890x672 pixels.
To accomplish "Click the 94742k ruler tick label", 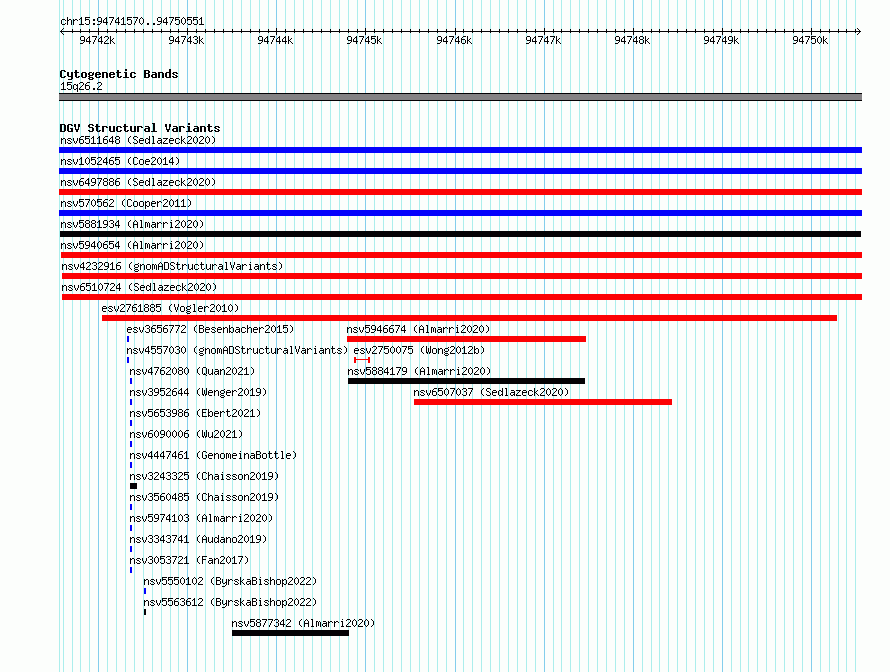I will (x=97, y=40).
